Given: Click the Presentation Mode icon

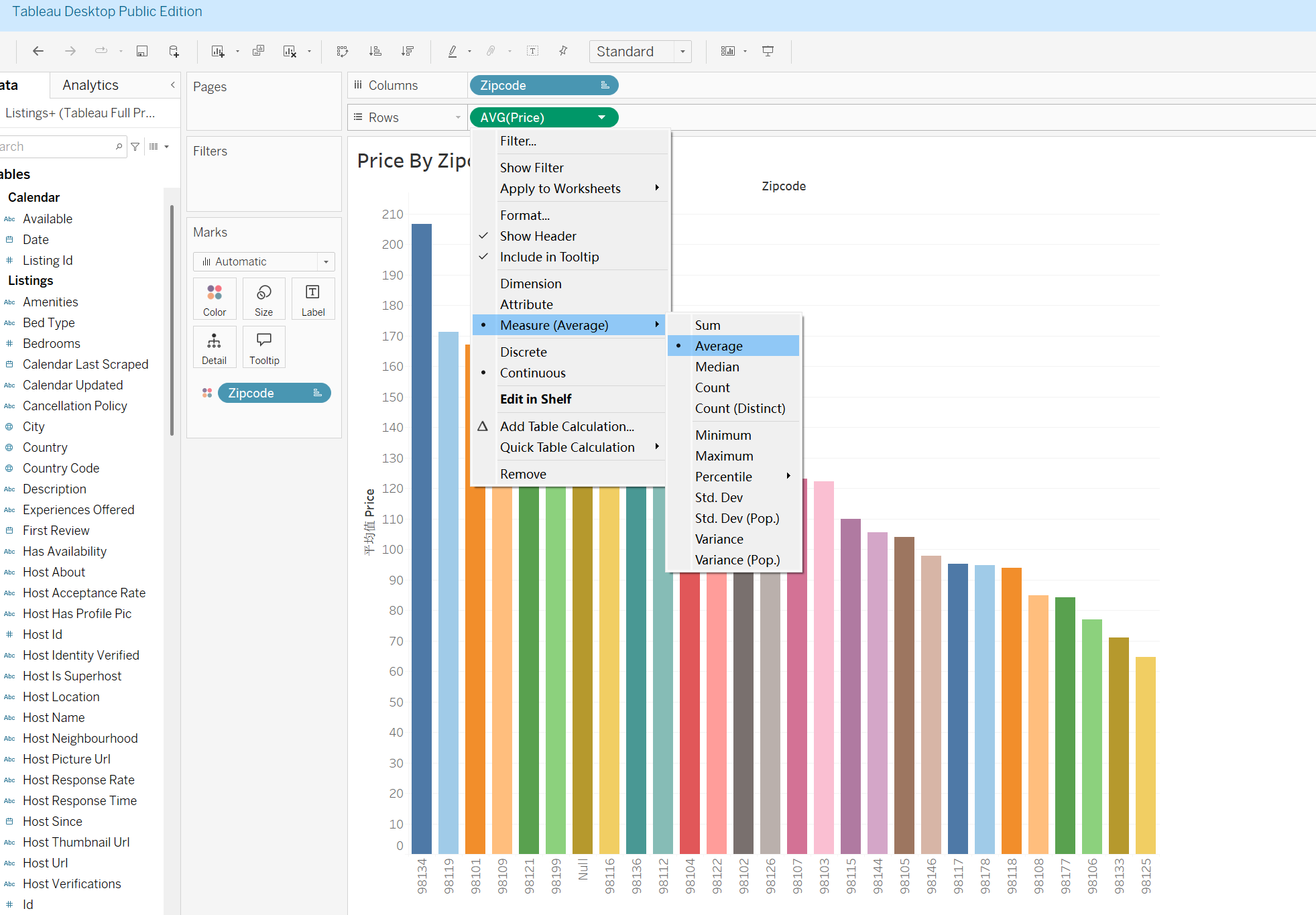Looking at the screenshot, I should [x=768, y=51].
